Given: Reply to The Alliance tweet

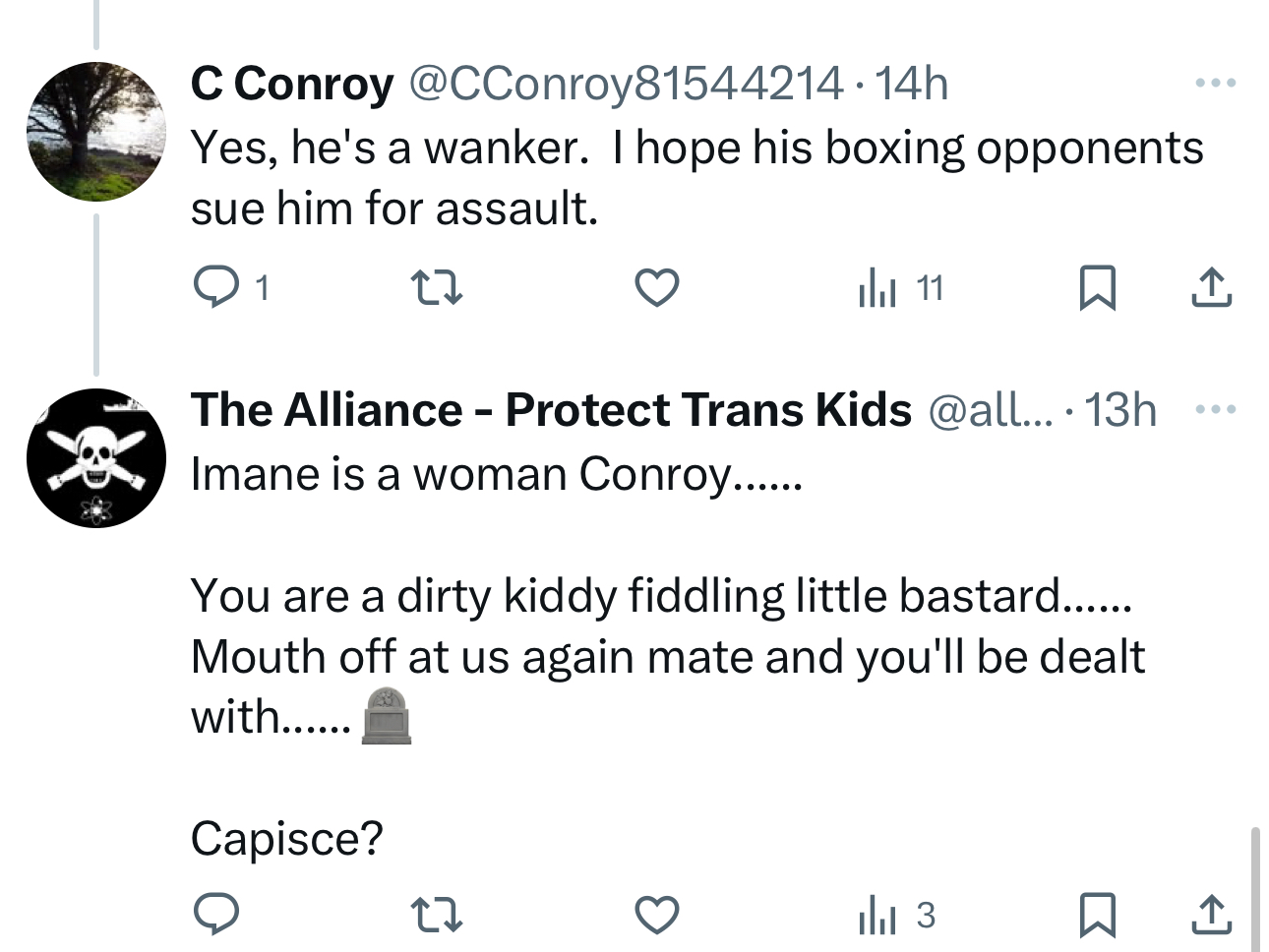Looking at the screenshot, I should [215, 915].
